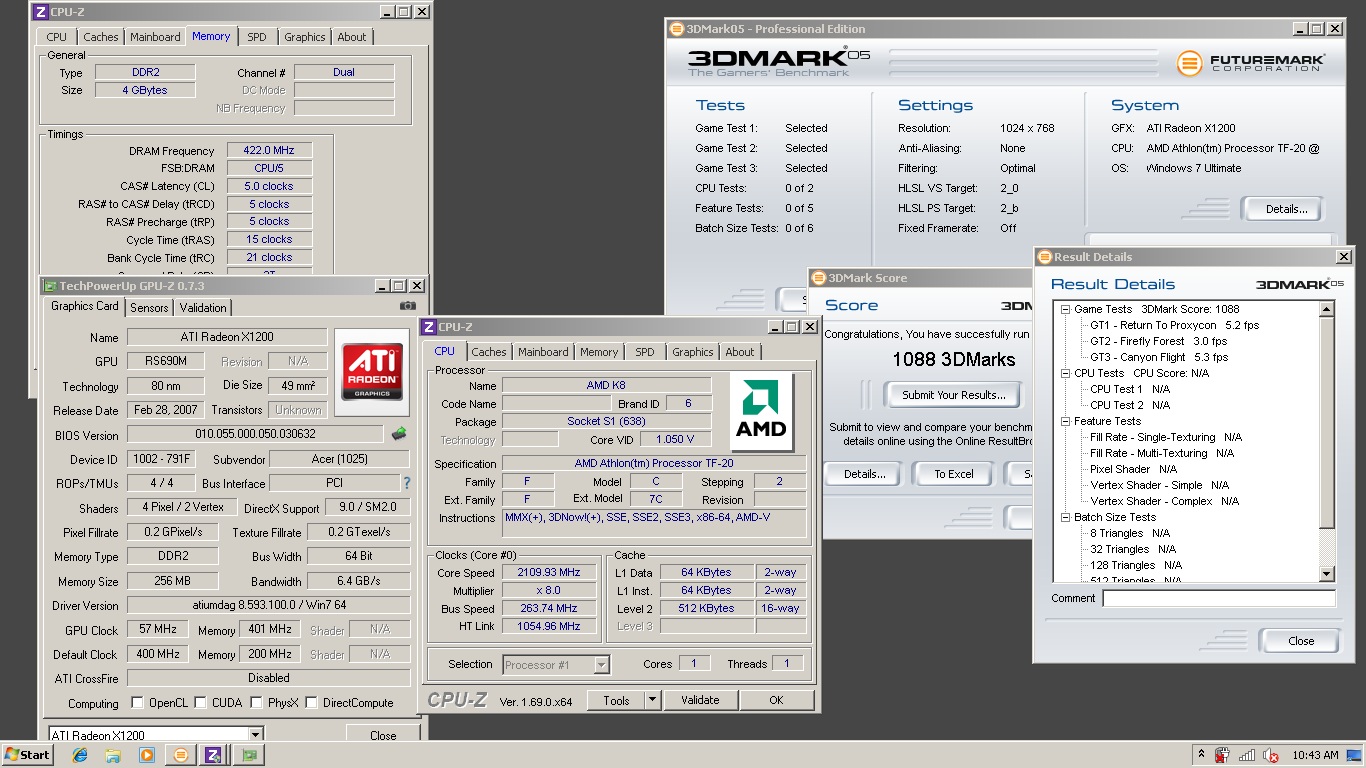Launch Windows Media Player from taskbar
The image size is (1366, 768).
[x=146, y=755]
